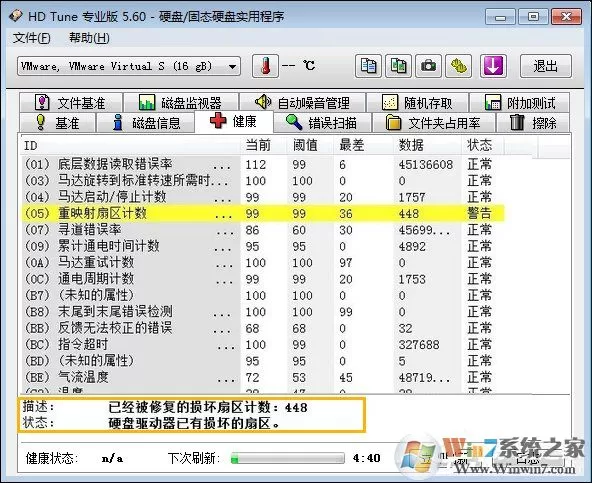Open the 文件(F) menu
This screenshot has height=483, width=592.
[31, 38]
